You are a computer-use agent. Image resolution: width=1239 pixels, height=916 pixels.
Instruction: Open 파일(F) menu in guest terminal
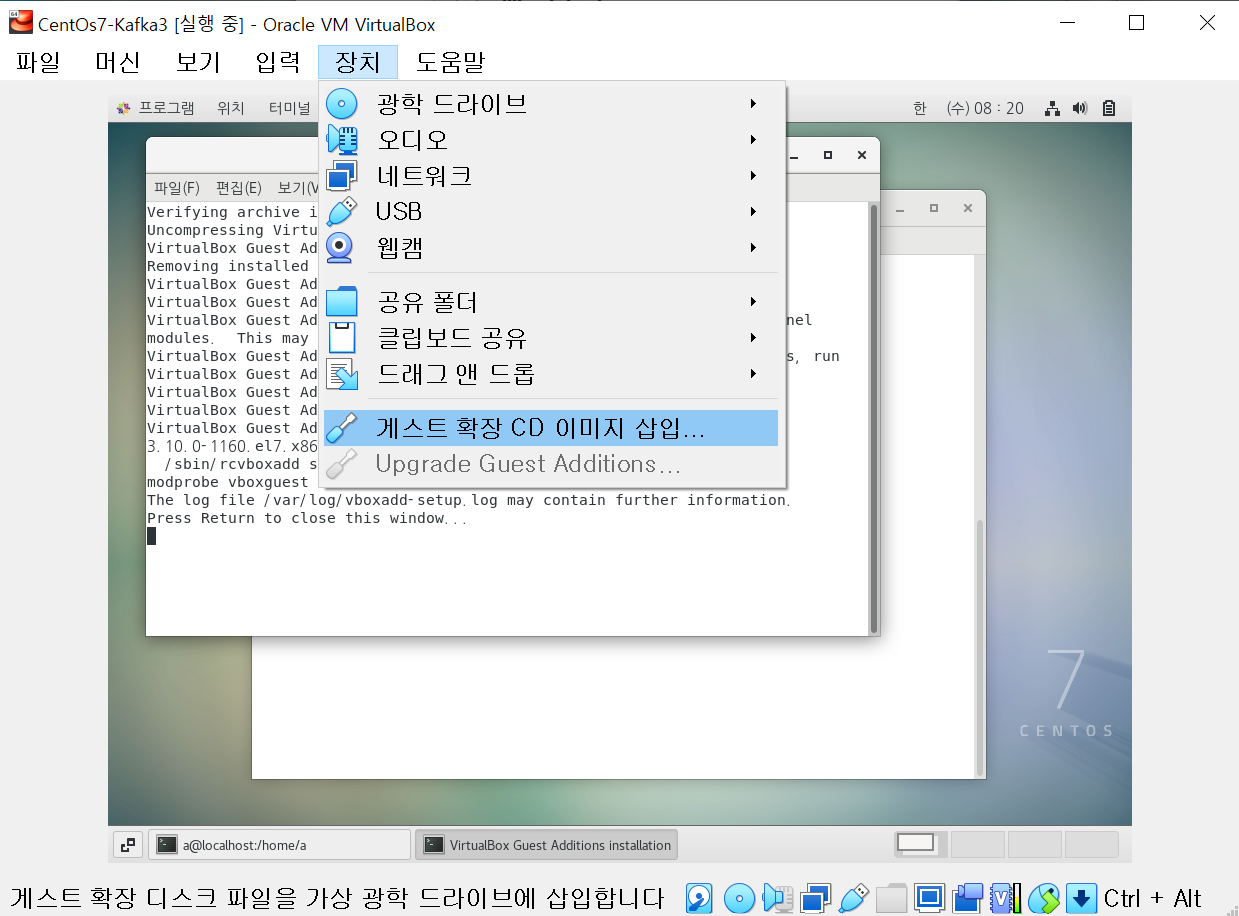point(177,188)
